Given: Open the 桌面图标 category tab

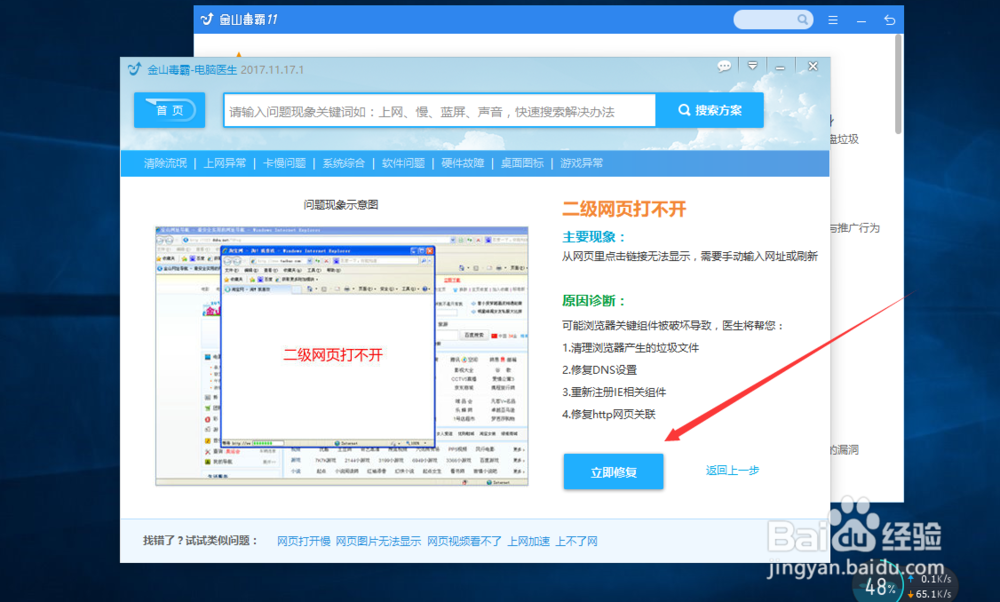Looking at the screenshot, I should (522, 163).
